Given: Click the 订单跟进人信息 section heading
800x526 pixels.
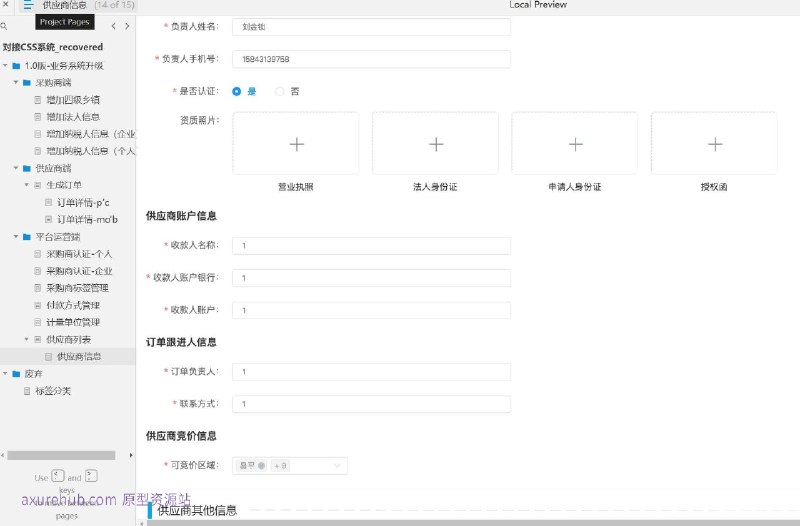Looking at the screenshot, I should [x=181, y=342].
